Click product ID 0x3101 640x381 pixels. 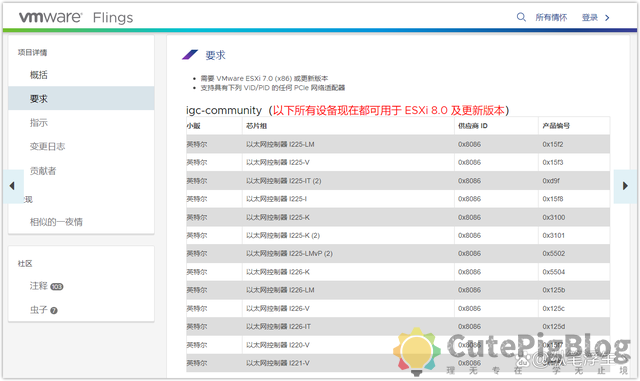click(553, 235)
